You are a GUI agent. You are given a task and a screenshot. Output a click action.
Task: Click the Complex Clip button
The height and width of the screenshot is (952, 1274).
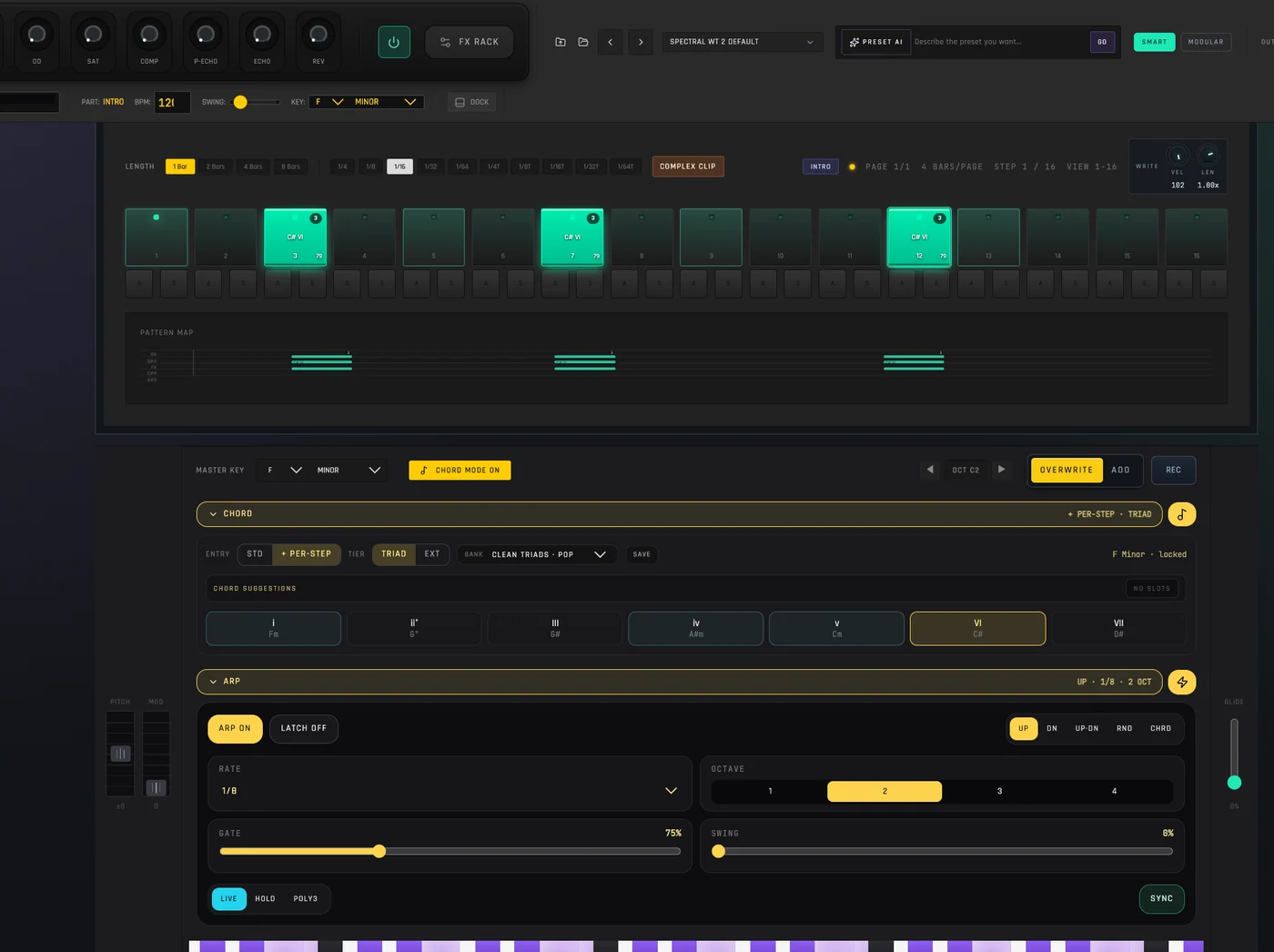[x=688, y=167]
